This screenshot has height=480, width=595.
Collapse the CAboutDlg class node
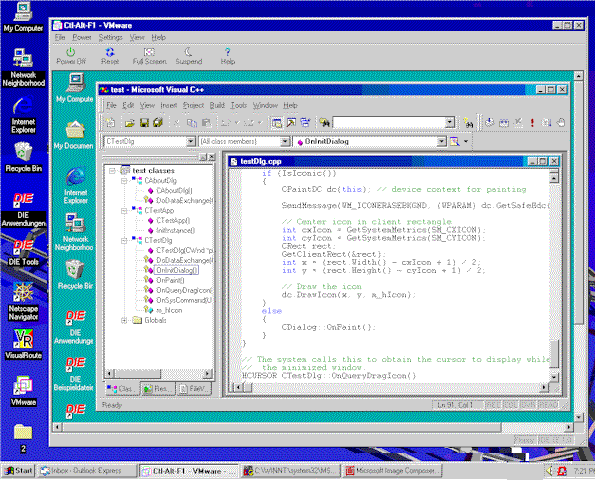pos(124,181)
